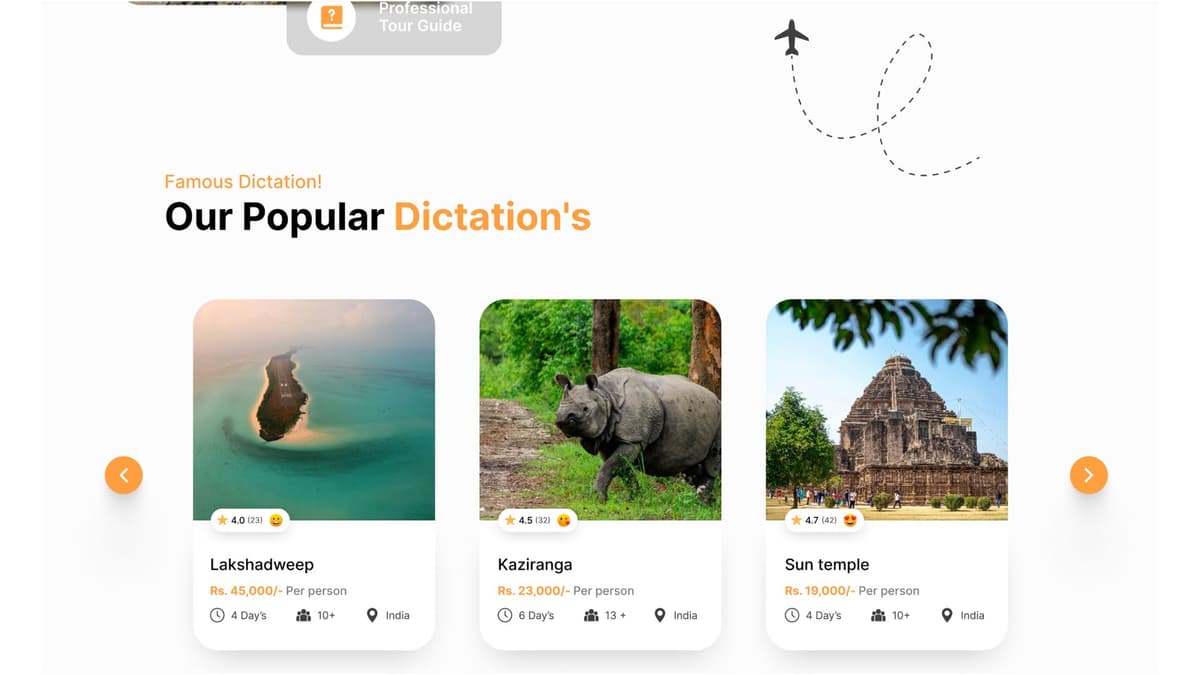Viewport: 1200px width, 675px height.
Task: Click the clock icon on the Sun temple card
Action: (x=792, y=615)
